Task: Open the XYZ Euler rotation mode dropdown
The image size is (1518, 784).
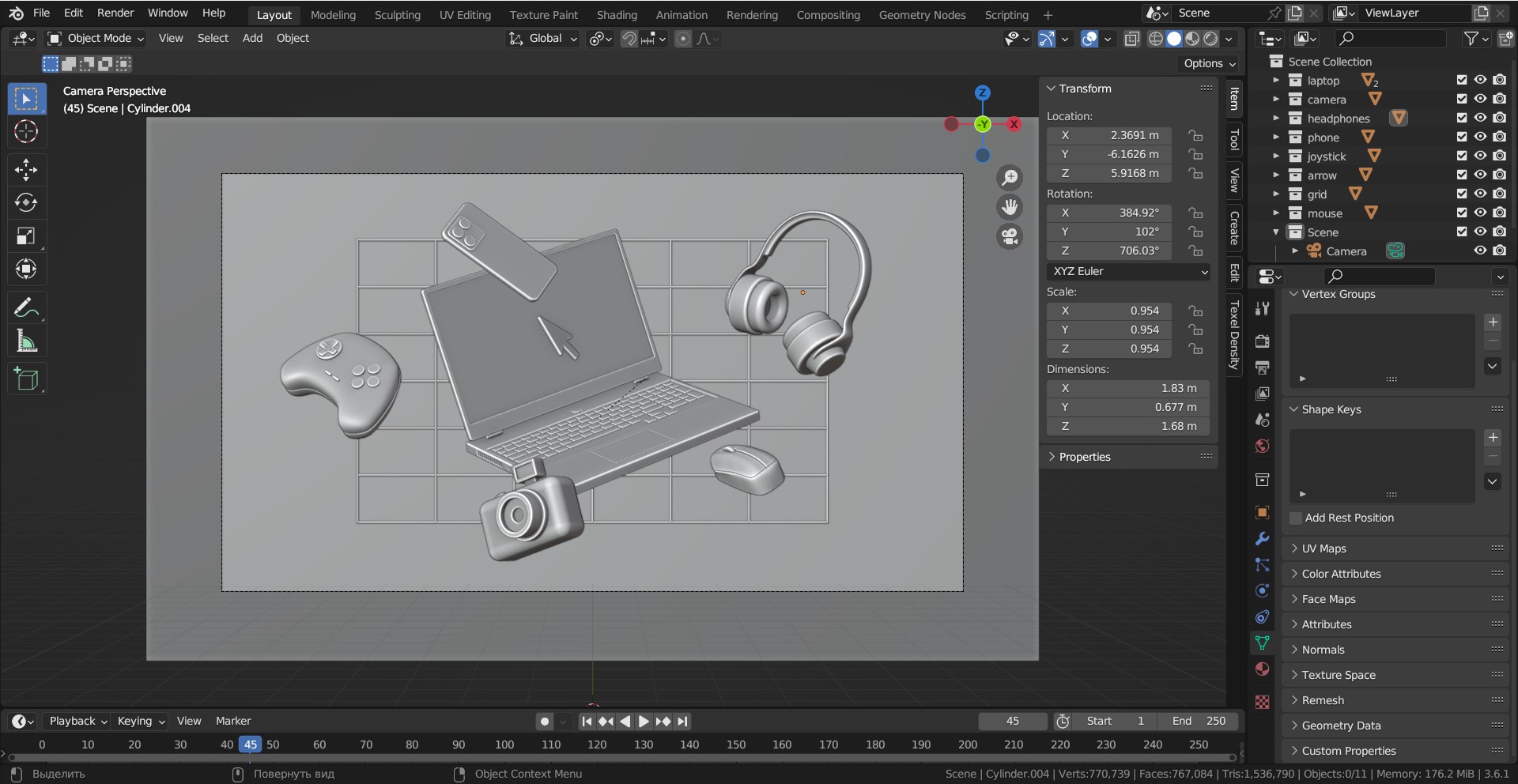Action: (x=1128, y=271)
